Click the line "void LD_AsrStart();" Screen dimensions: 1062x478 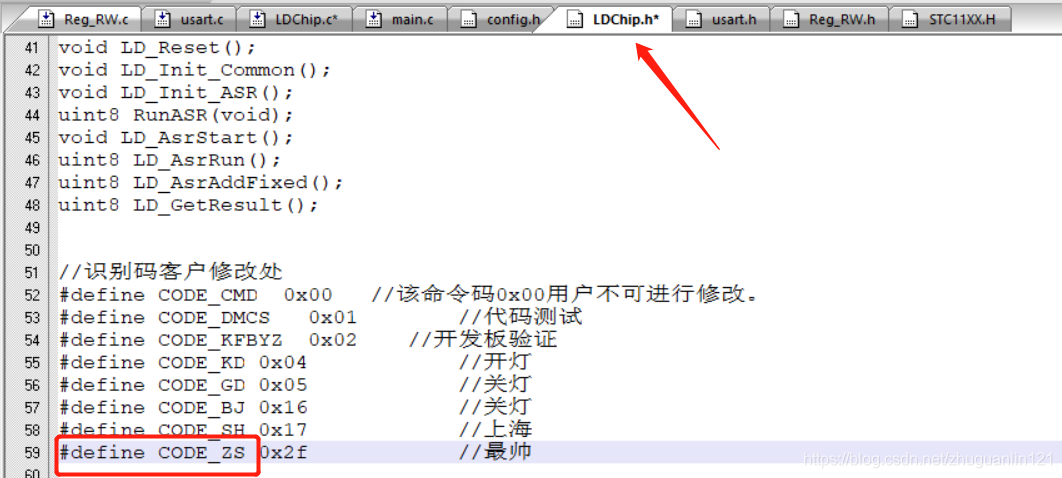[177, 137]
